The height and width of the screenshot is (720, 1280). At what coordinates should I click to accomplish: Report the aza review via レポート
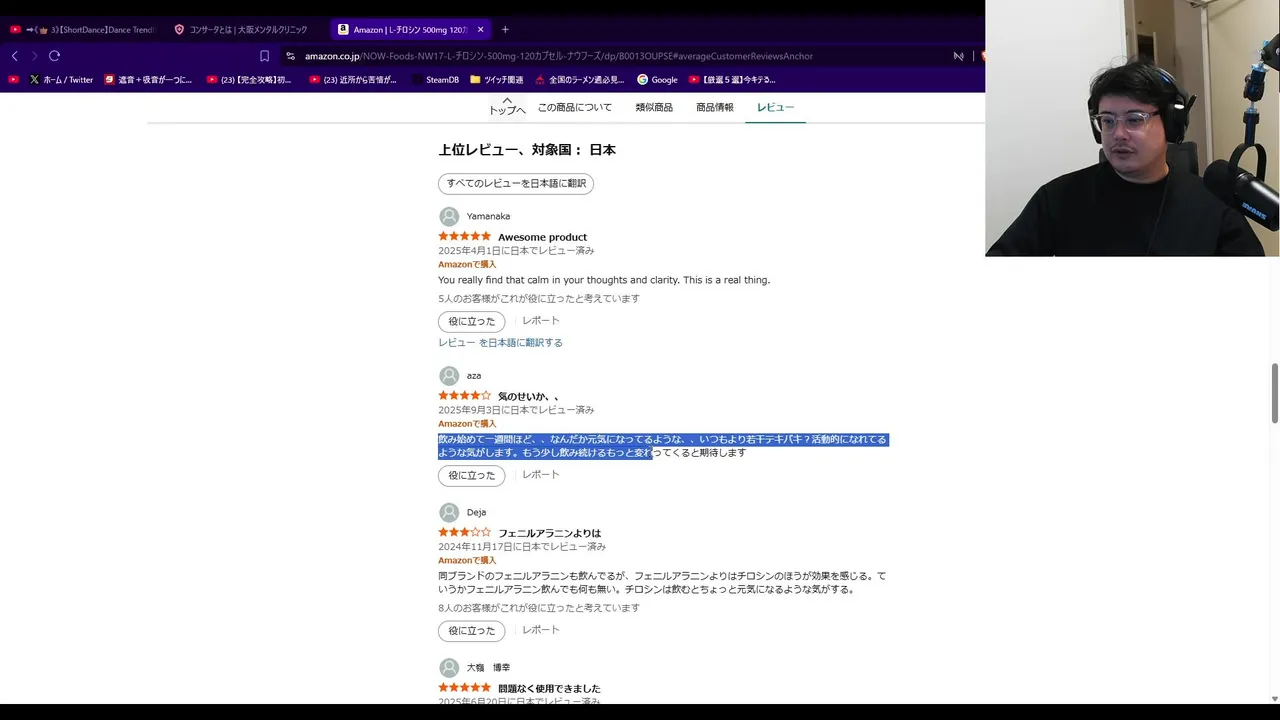coord(541,475)
